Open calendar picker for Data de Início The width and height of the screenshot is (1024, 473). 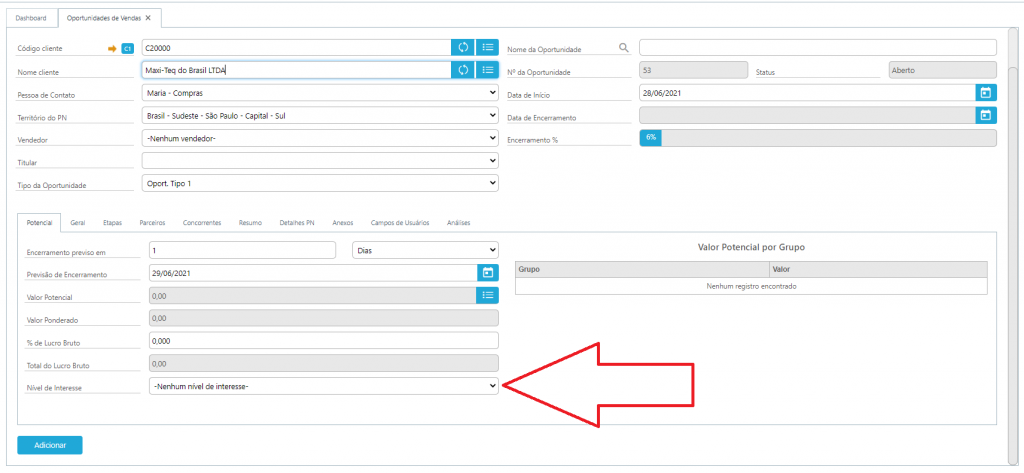(985, 93)
